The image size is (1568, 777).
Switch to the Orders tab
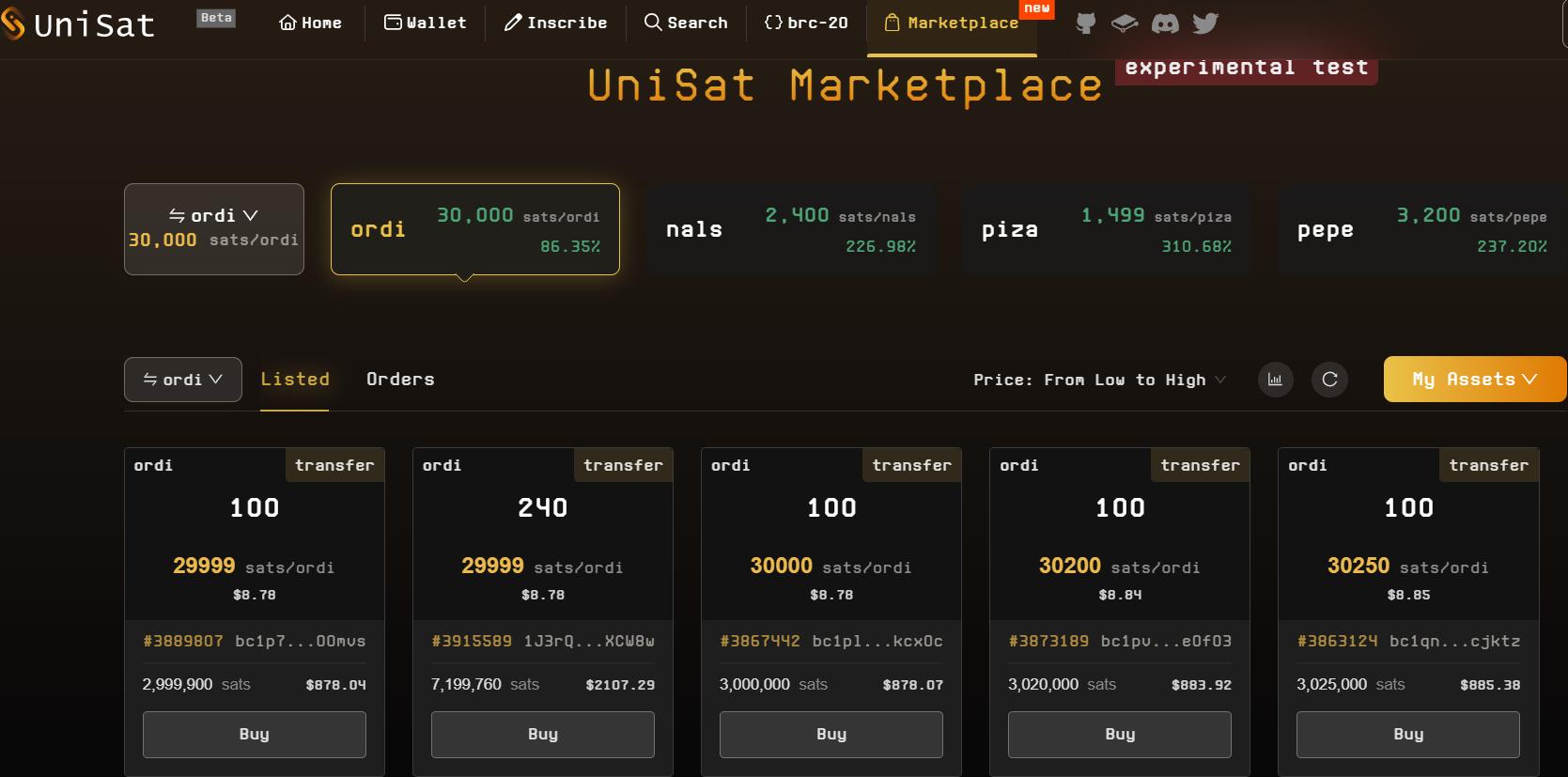(x=400, y=380)
